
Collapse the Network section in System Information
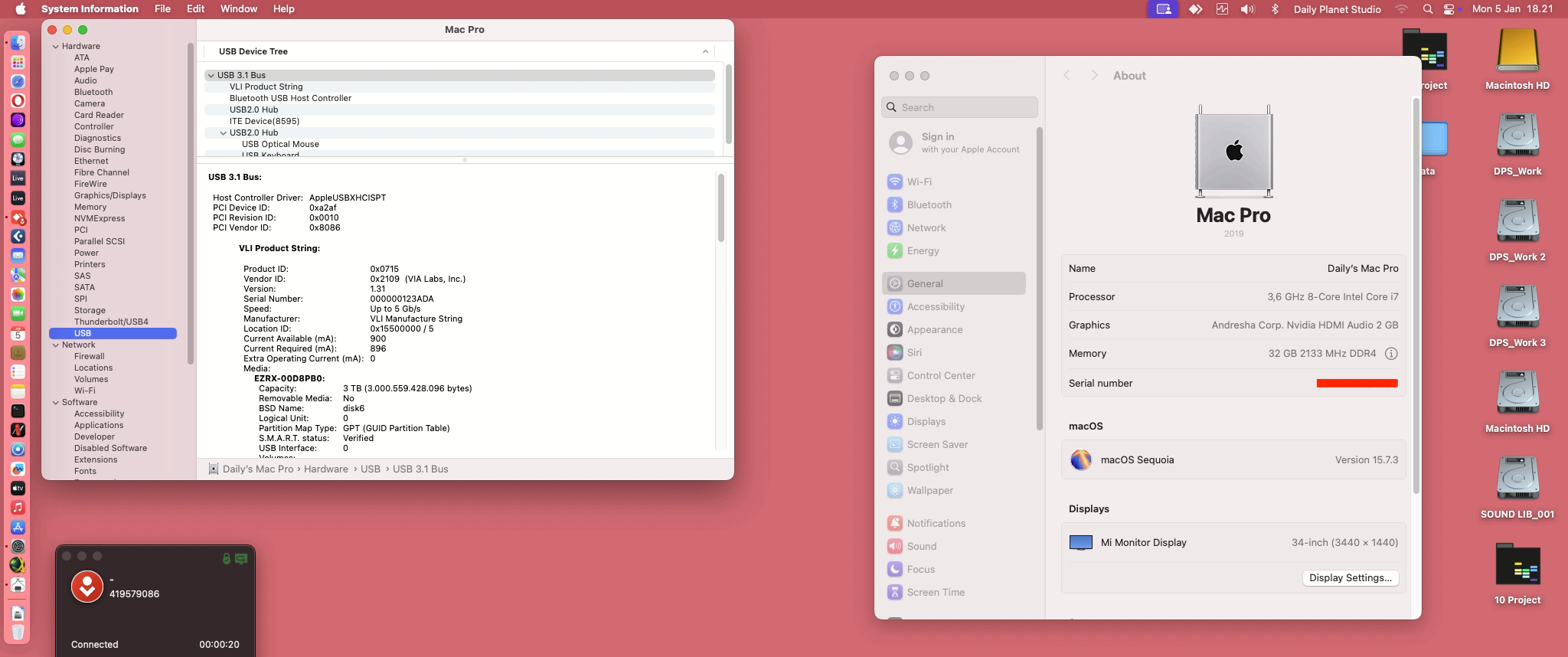[x=56, y=345]
